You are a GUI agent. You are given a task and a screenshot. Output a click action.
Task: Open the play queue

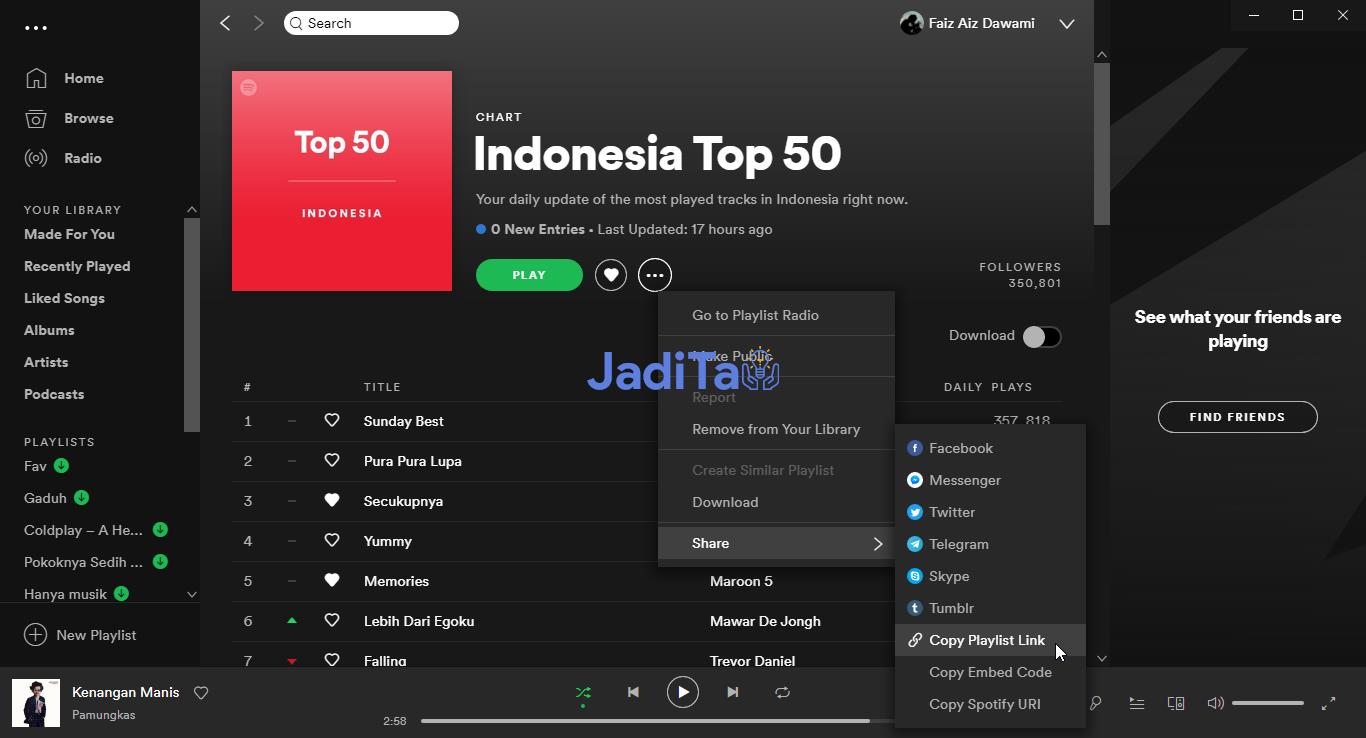pos(1137,703)
